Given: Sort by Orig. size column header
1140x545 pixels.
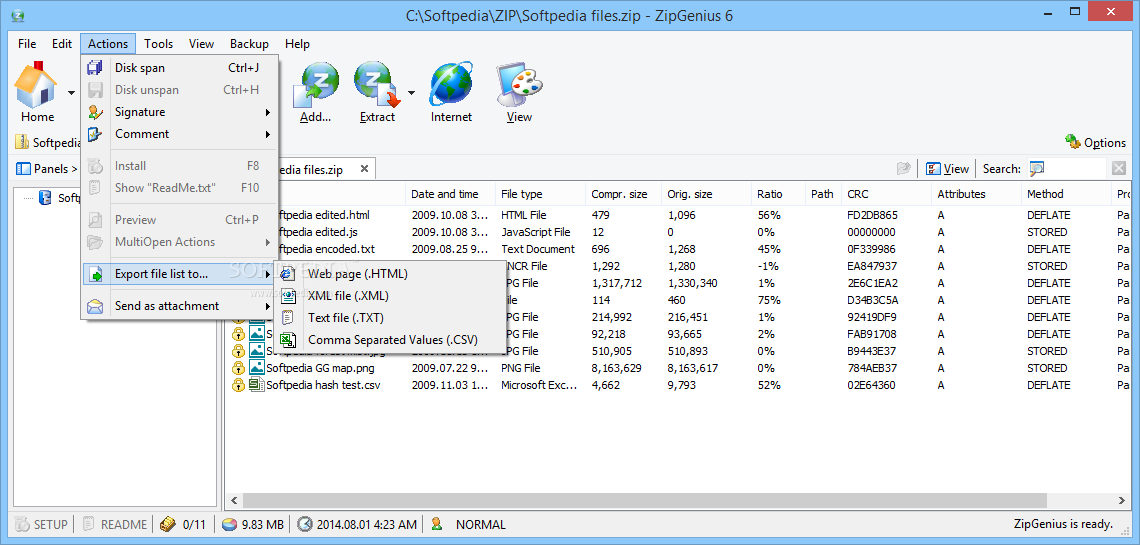Looking at the screenshot, I should coord(706,194).
